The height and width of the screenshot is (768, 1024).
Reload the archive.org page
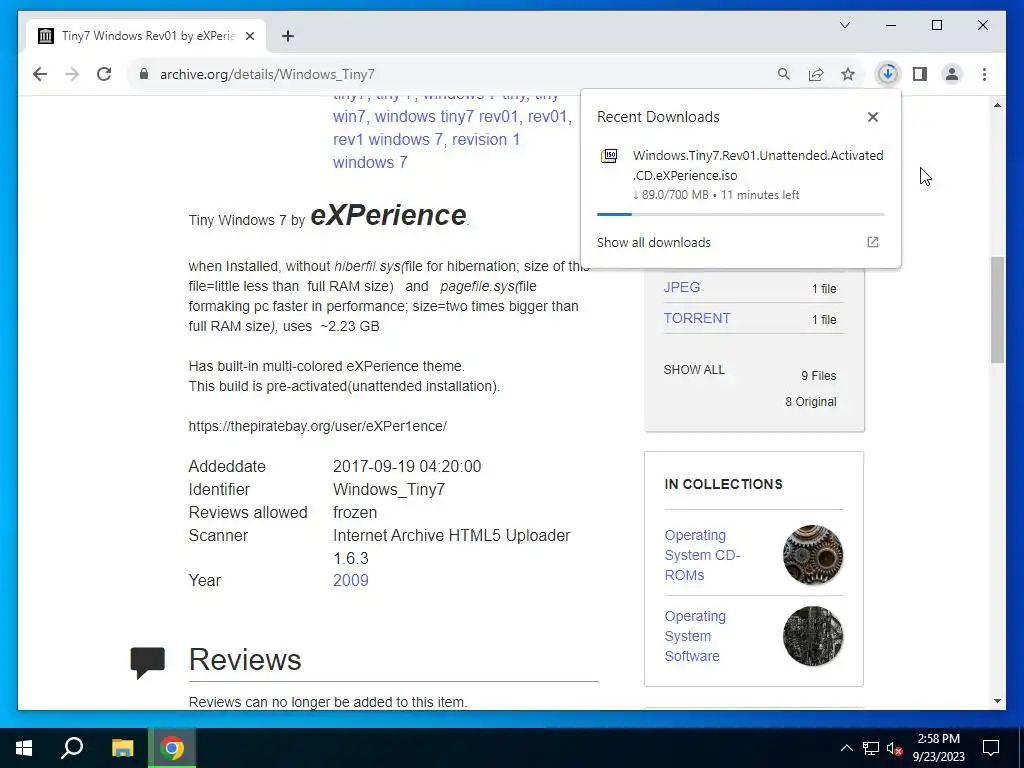click(x=104, y=74)
